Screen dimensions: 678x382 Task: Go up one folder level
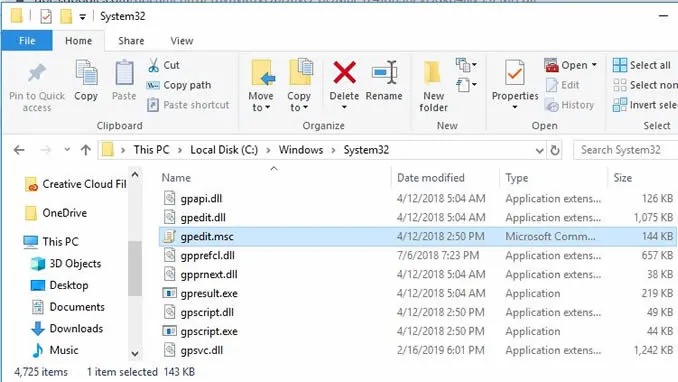point(86,150)
